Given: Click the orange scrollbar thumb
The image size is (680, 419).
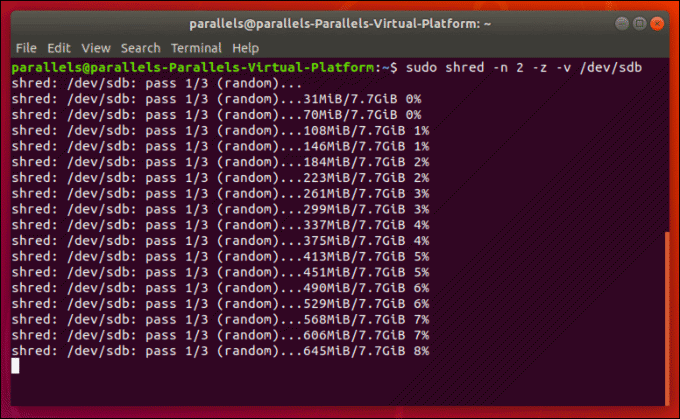Looking at the screenshot, I should coord(667,318).
